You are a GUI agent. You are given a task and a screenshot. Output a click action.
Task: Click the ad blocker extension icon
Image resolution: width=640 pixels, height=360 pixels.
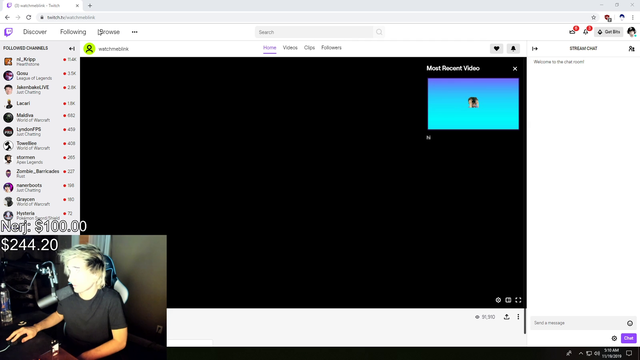tap(608, 18)
